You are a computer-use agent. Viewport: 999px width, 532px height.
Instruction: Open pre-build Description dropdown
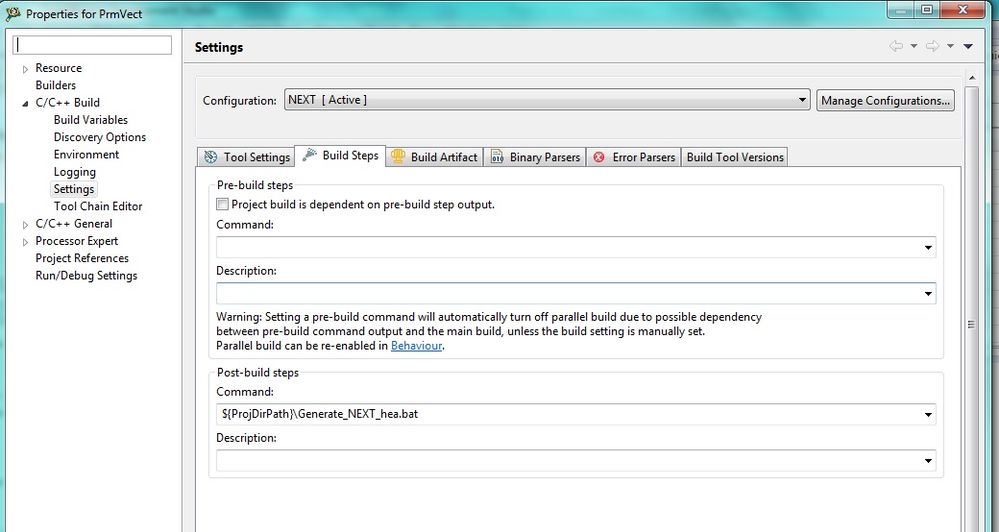click(928, 294)
